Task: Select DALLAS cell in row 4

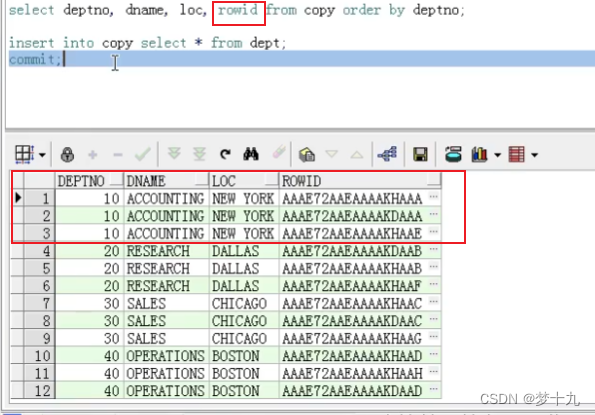Action: click(244, 251)
